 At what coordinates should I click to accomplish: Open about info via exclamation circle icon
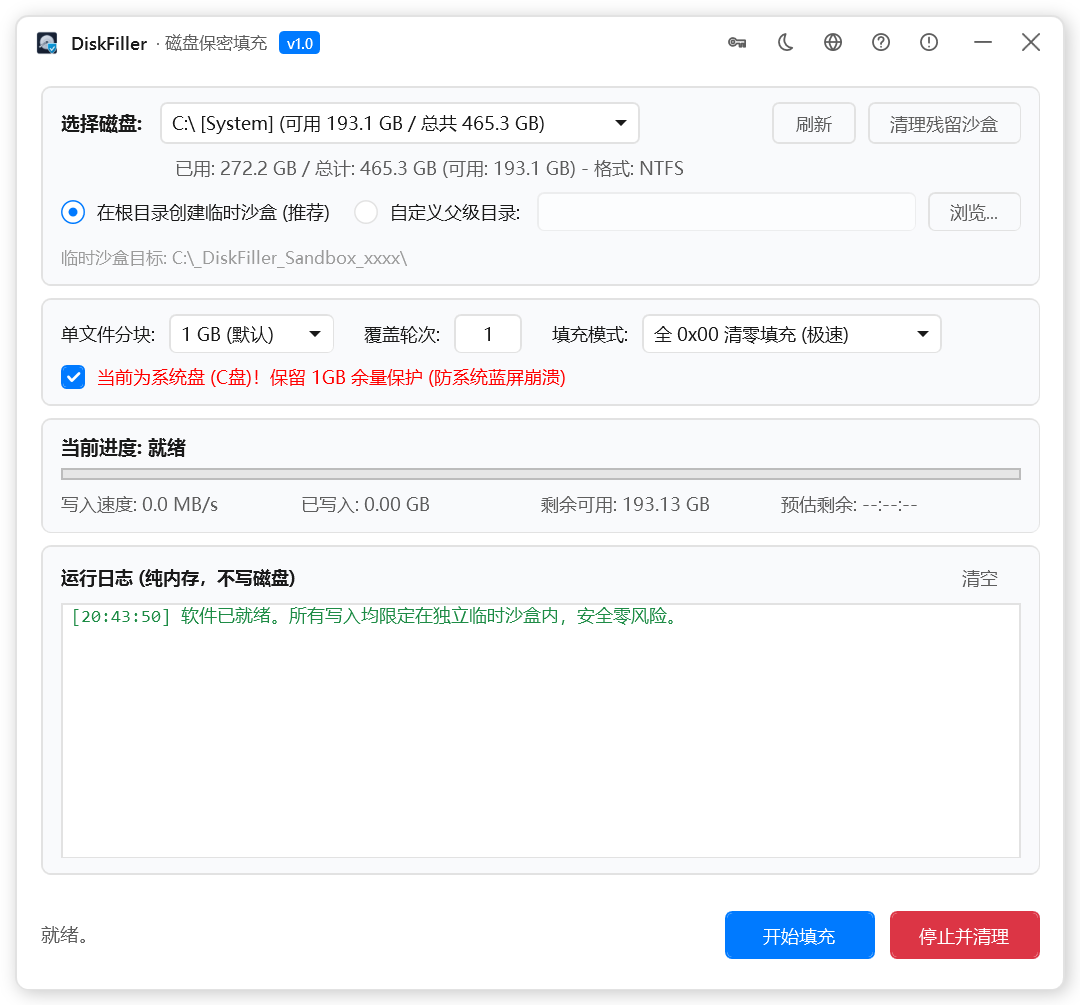[x=928, y=43]
